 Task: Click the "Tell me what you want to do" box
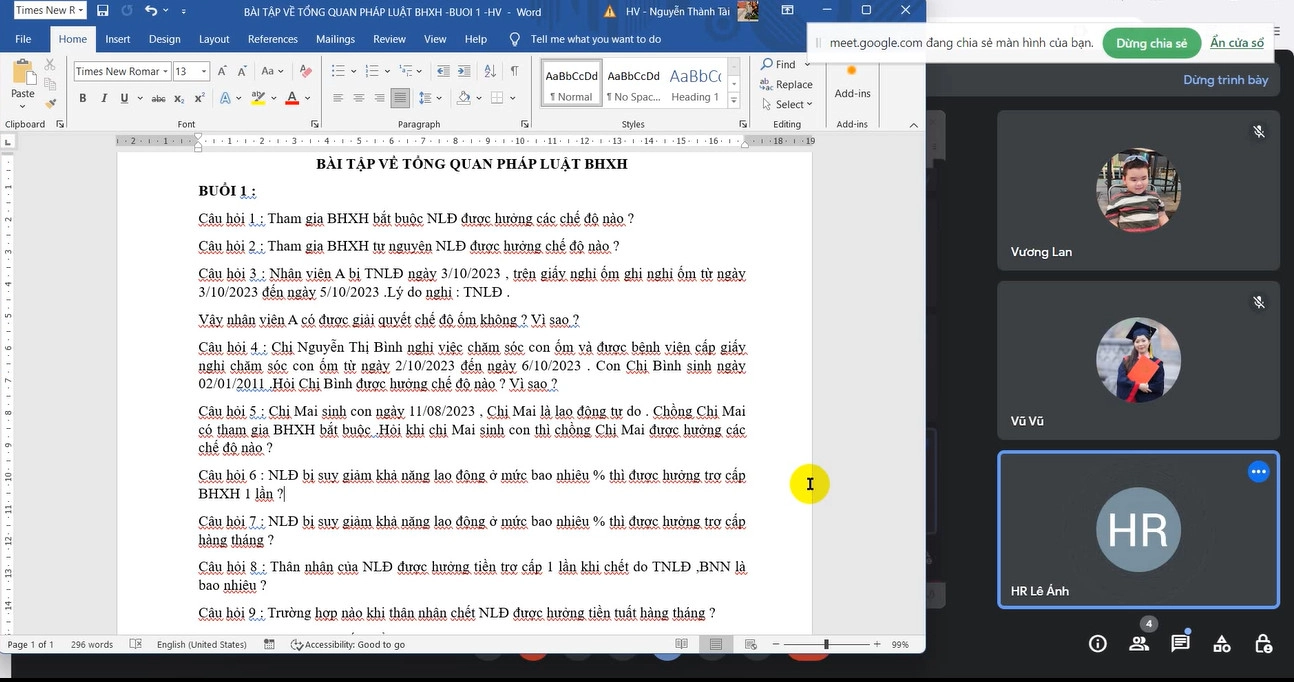click(x=595, y=39)
